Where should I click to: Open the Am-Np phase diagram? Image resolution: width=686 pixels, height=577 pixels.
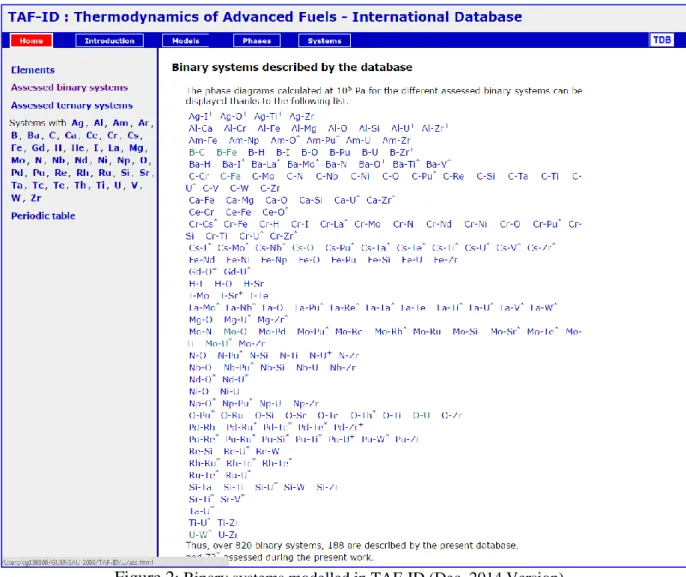pyautogui.click(x=244, y=140)
